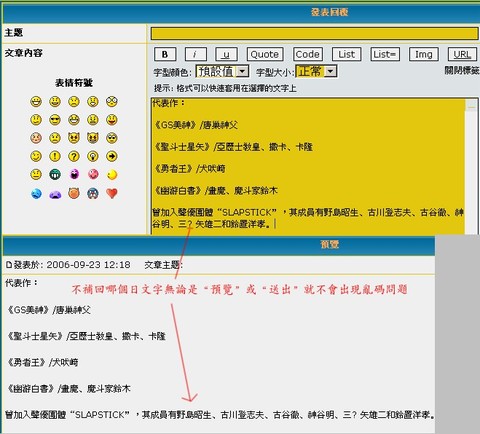Screen dimensions: 480x434
Task: Toggle underline formatting with u button
Action: tap(226, 54)
